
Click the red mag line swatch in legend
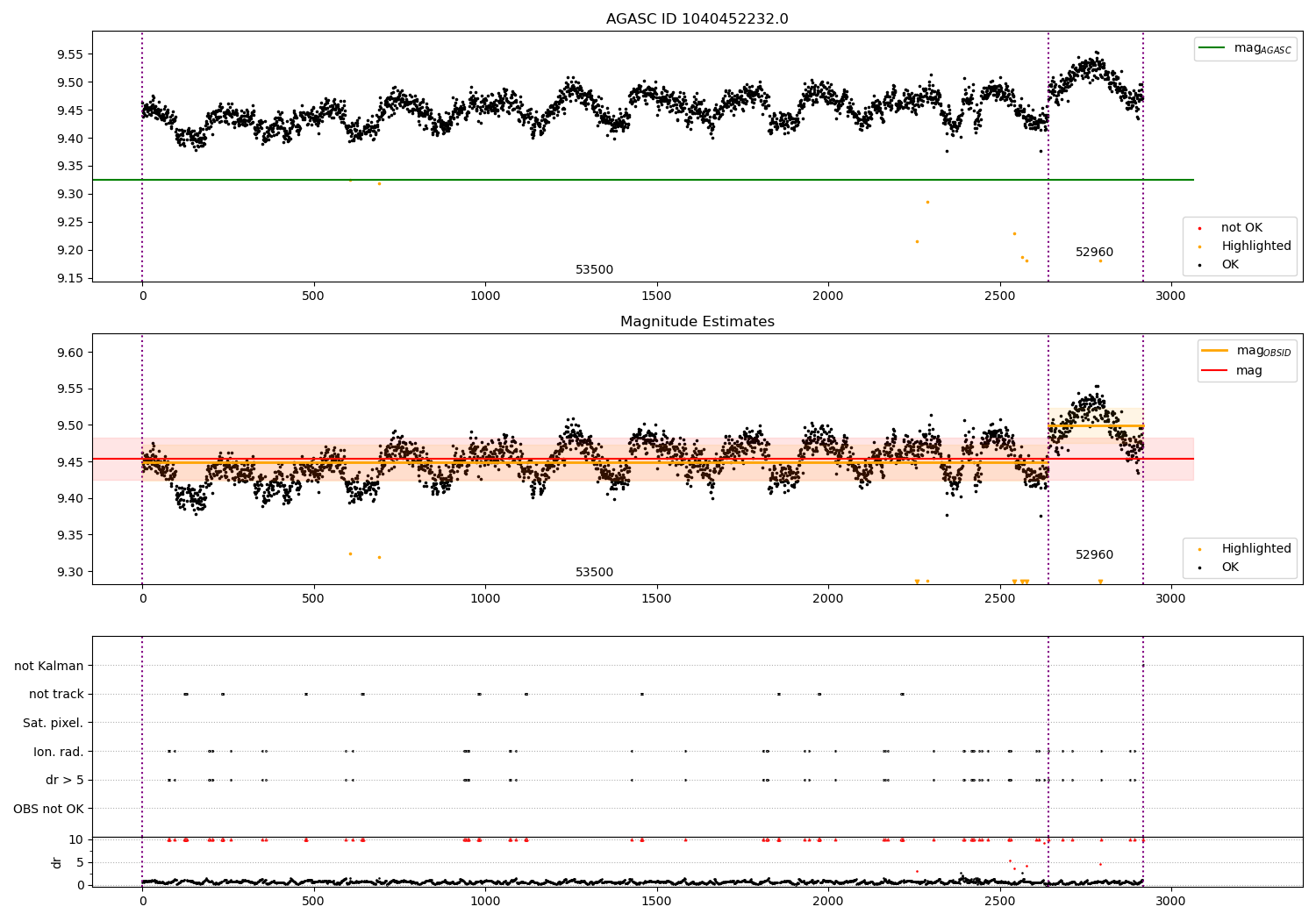click(x=1215, y=371)
